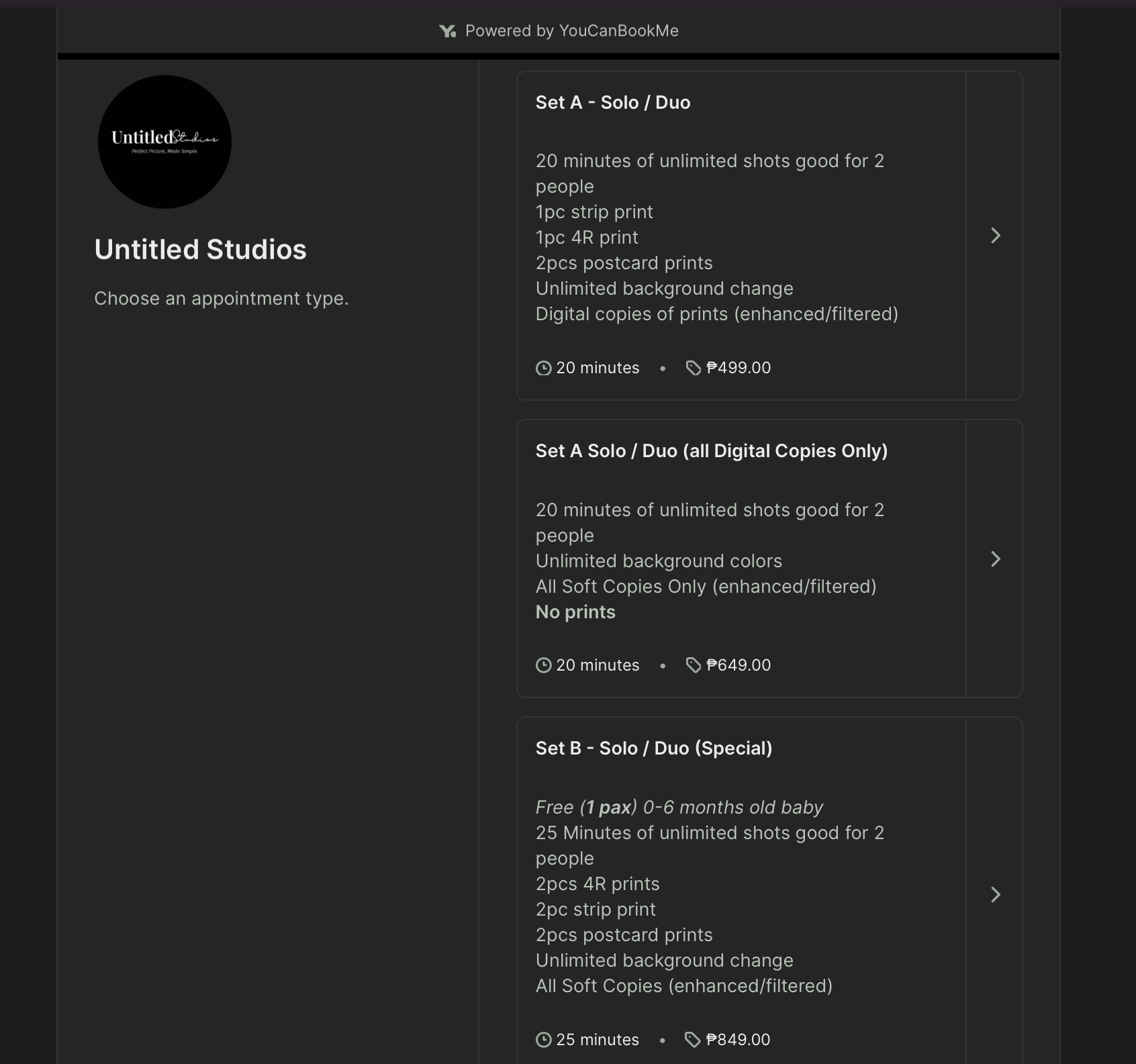Image resolution: width=1136 pixels, height=1064 pixels.
Task: Click the YouCanBookMe logo icon in header
Action: (x=448, y=30)
